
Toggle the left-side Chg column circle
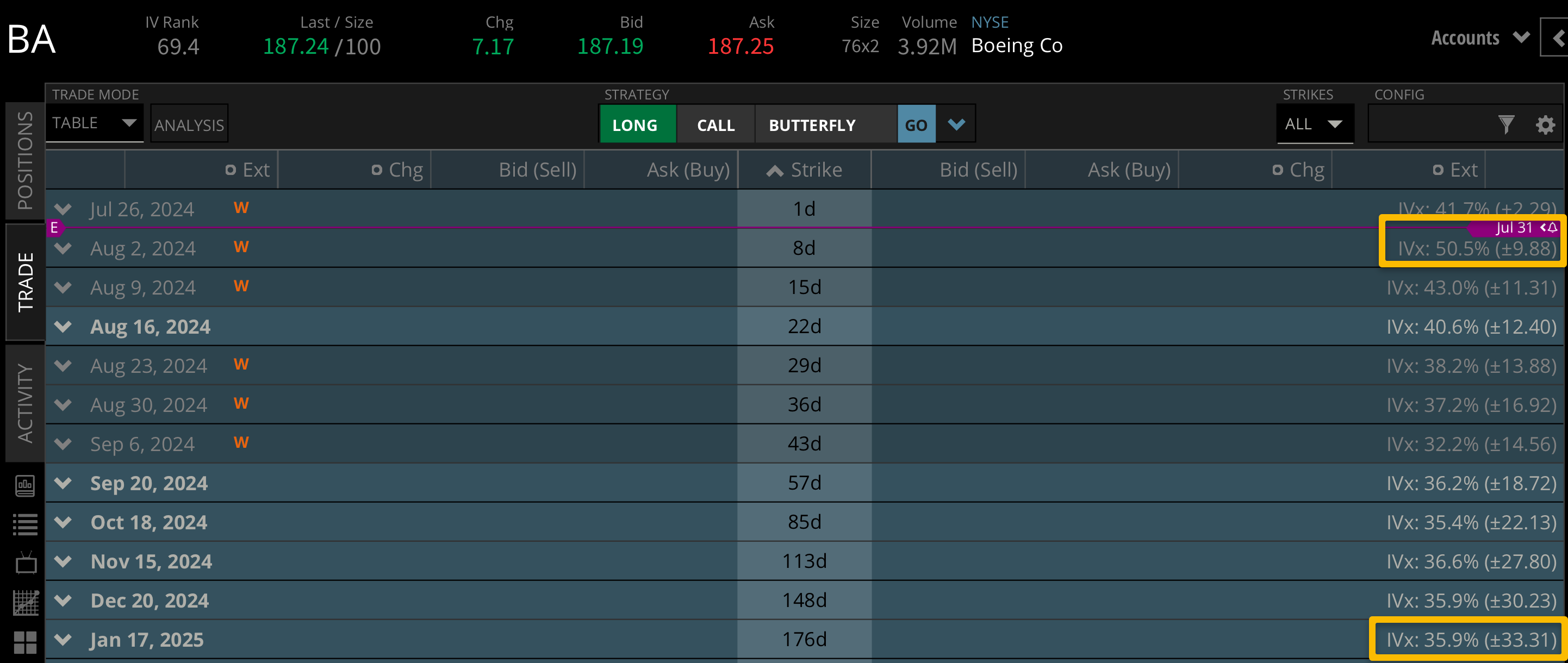377,170
